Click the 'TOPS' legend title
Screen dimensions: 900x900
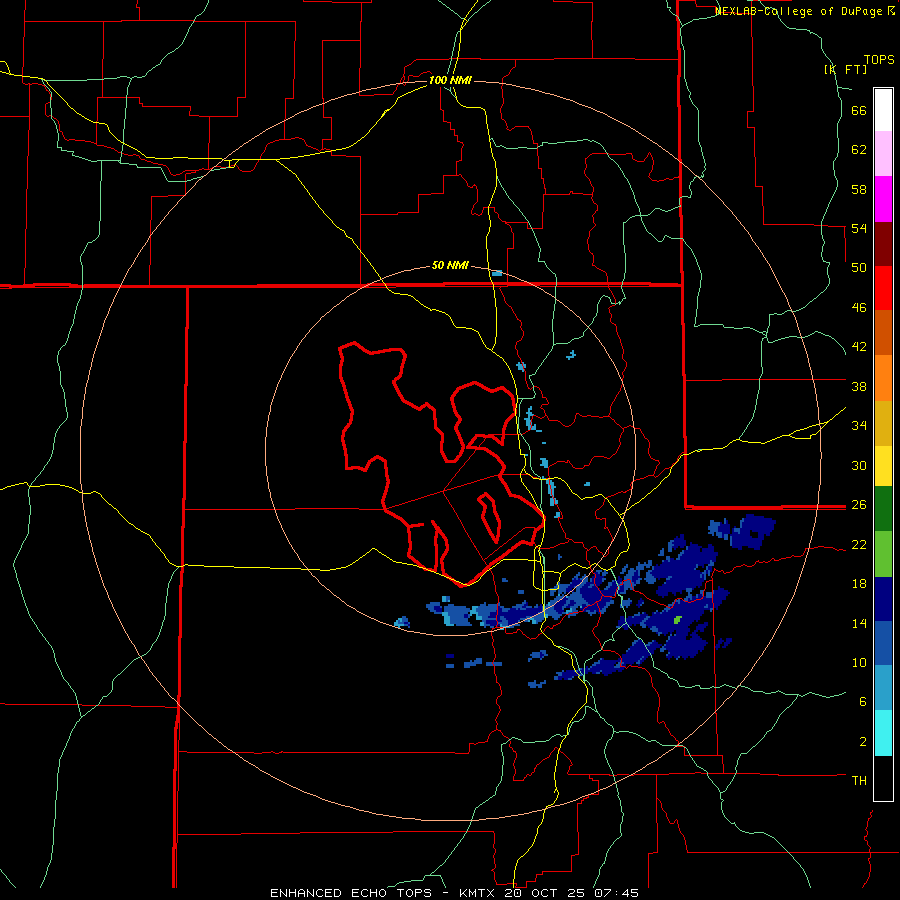[879, 60]
